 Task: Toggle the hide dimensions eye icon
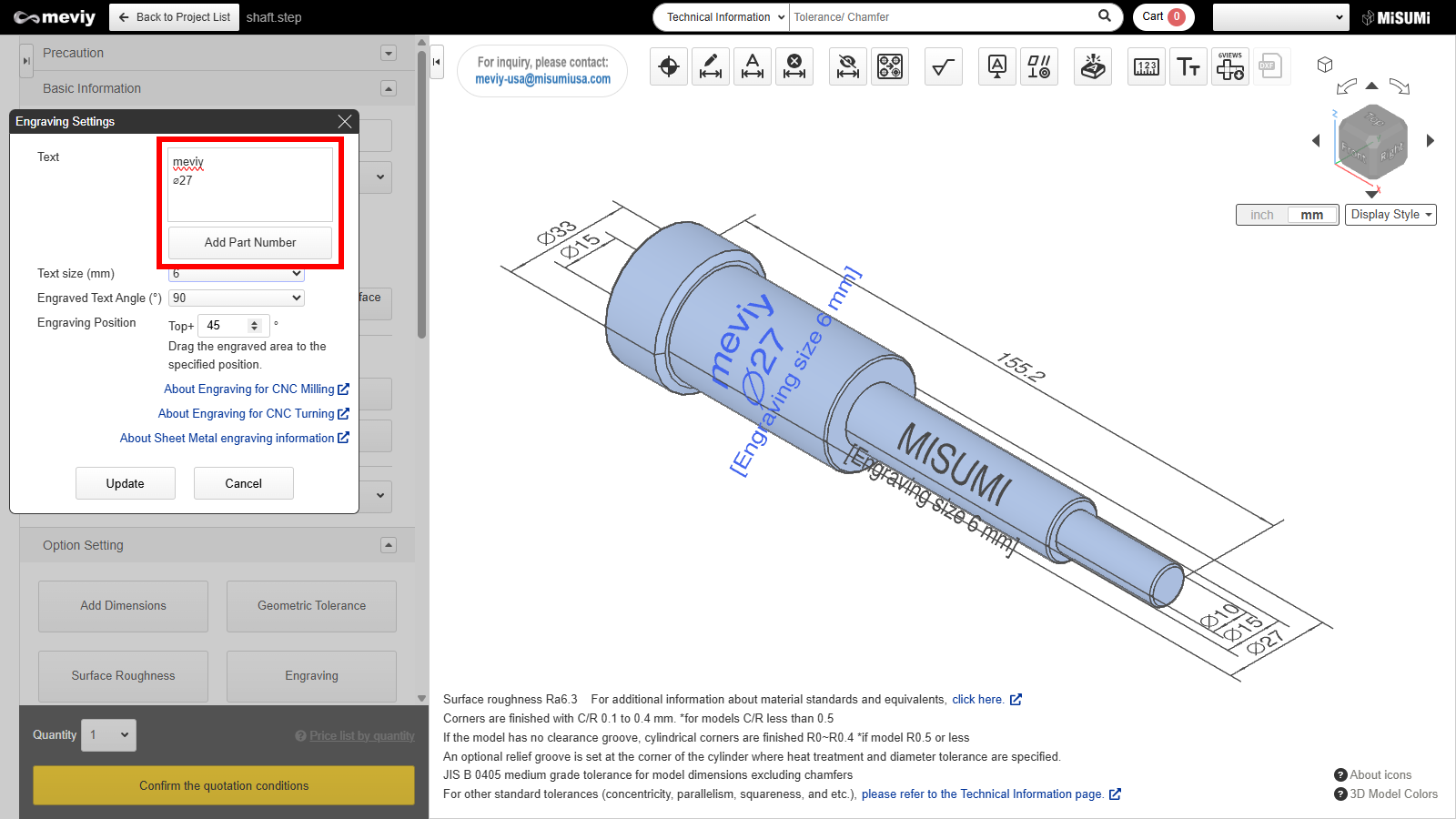tap(848, 66)
